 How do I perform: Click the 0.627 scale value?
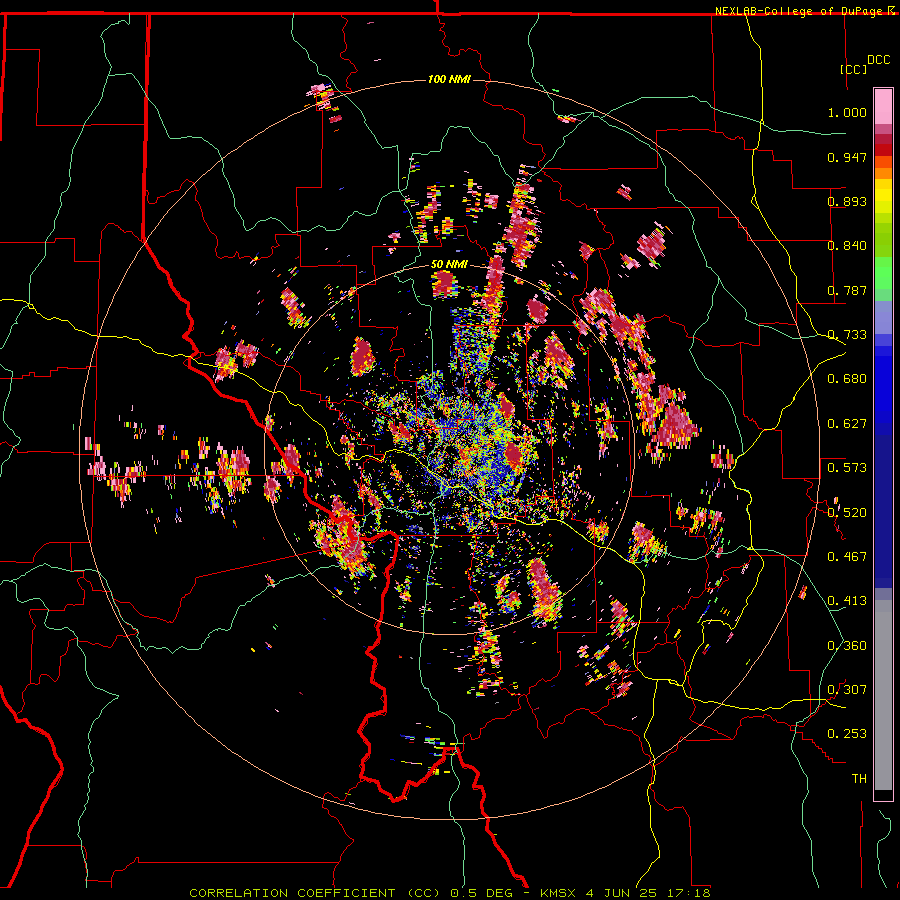coord(847,424)
